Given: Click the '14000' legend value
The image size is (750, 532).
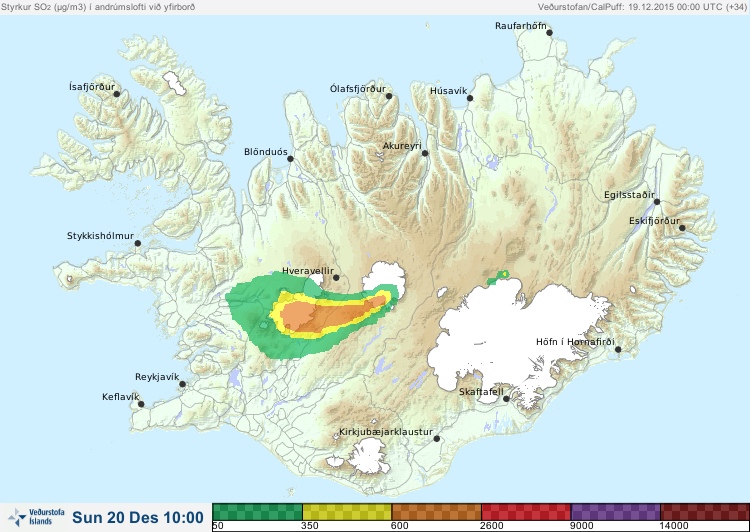Looking at the screenshot, I should point(673,526).
